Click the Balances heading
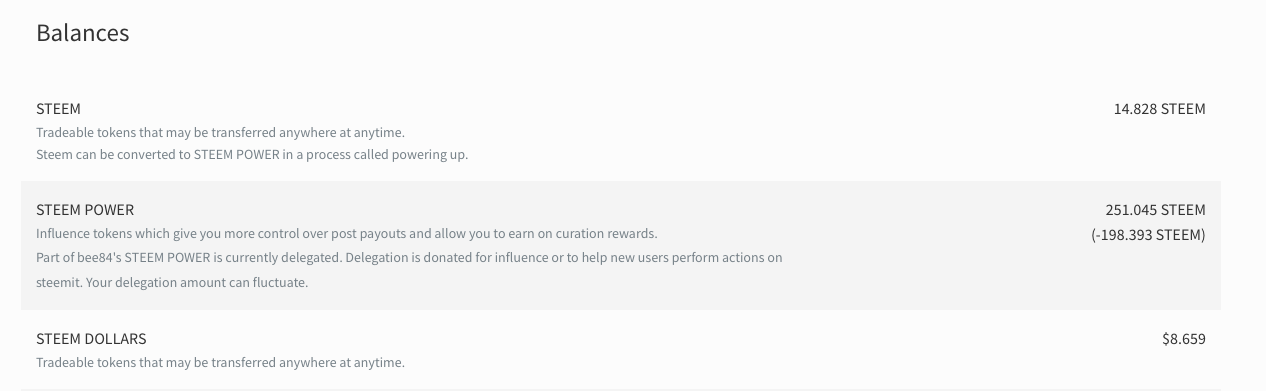 (x=83, y=32)
